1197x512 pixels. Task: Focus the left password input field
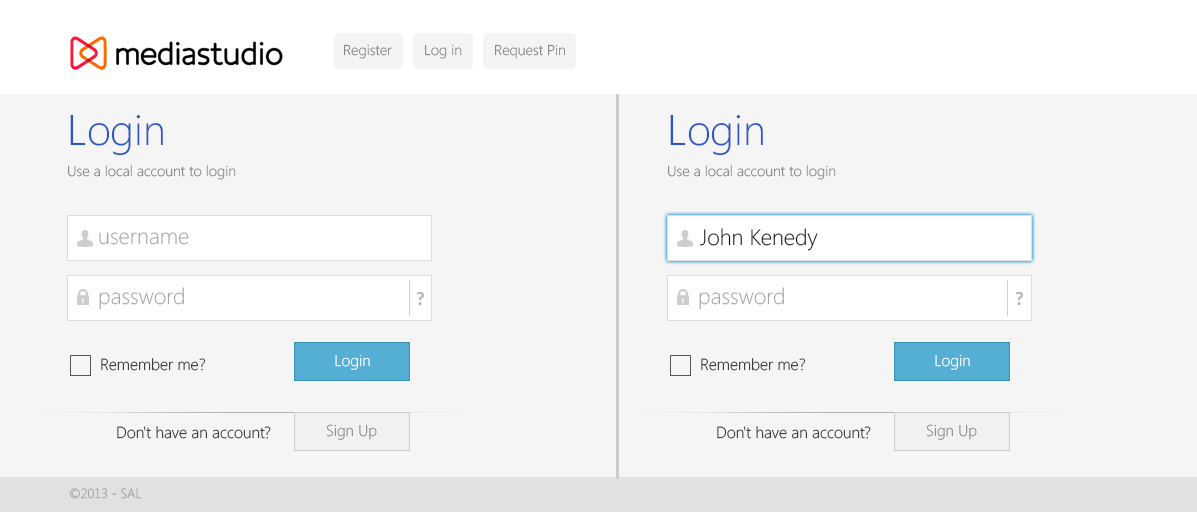click(x=238, y=298)
